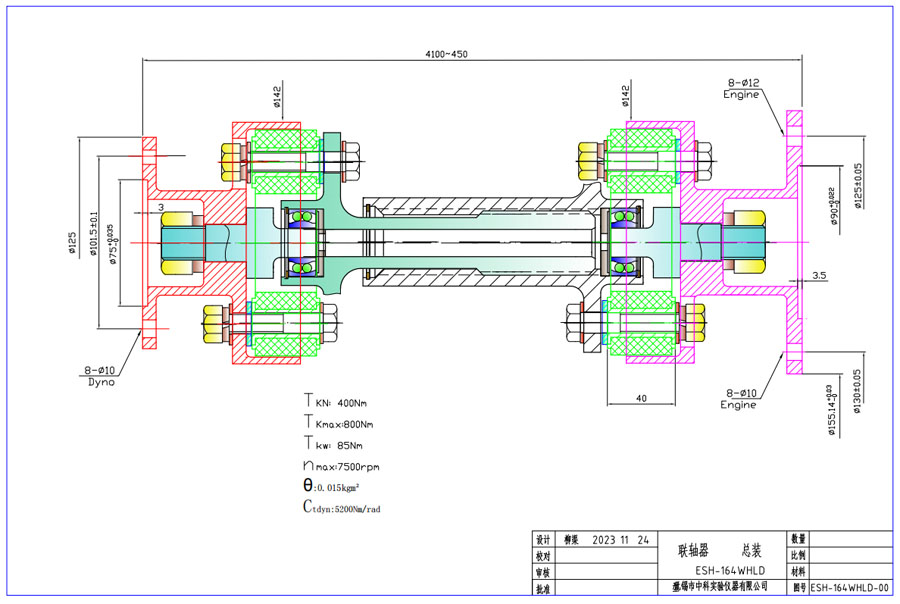Click the 2023 11 24 date in title block
Image resolution: width=900 pixels, height=604 pixels.
(620, 540)
